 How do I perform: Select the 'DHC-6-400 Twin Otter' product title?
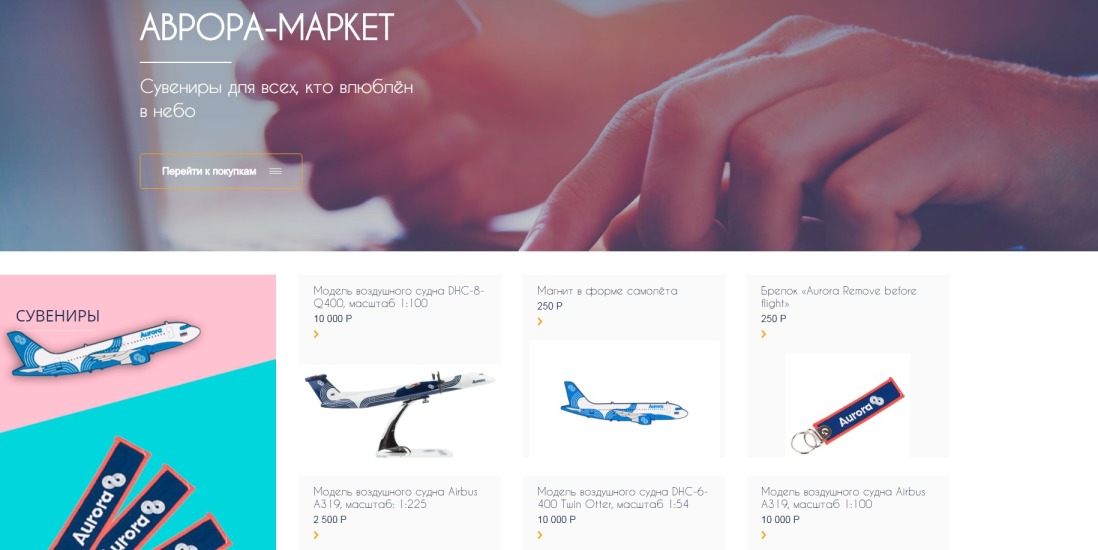click(623, 498)
